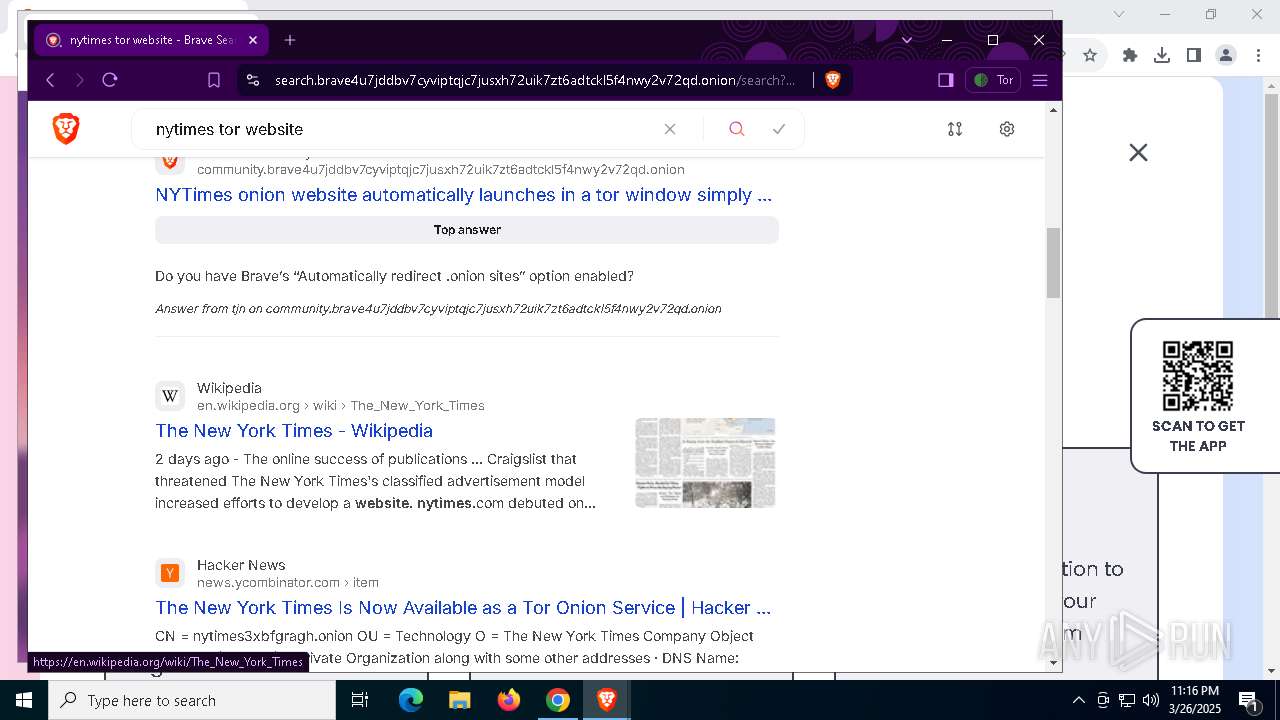Screen dimensions: 1280x720
Task: Click community.brave onion URL text above result
Action: [441, 170]
